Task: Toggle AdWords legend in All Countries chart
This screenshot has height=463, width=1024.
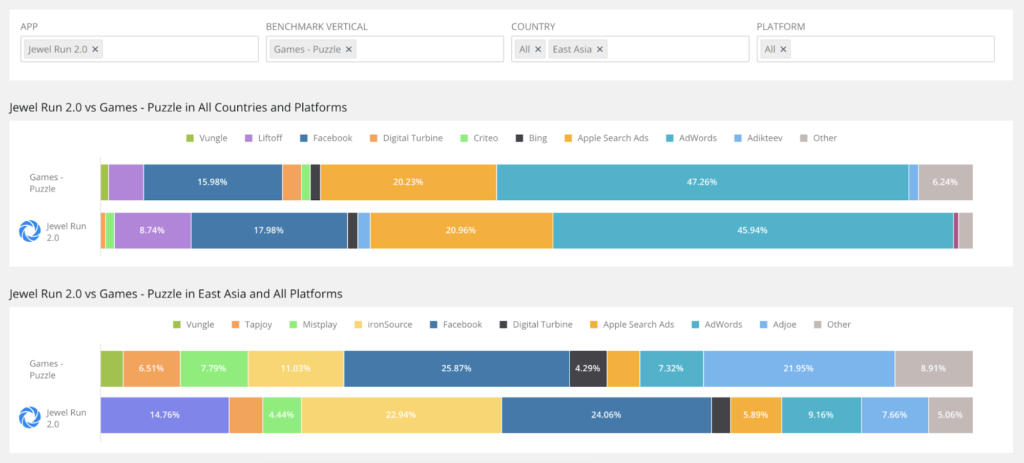Action: 691,138
